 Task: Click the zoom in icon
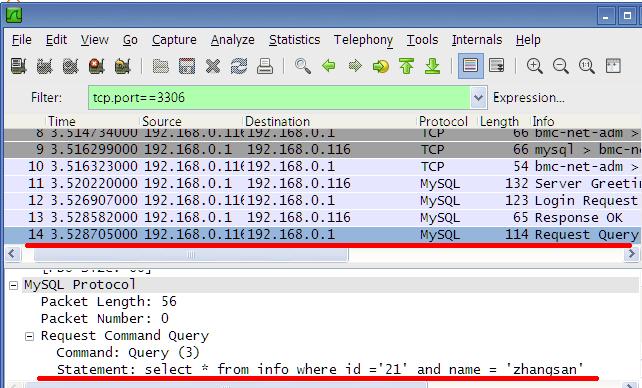point(534,66)
